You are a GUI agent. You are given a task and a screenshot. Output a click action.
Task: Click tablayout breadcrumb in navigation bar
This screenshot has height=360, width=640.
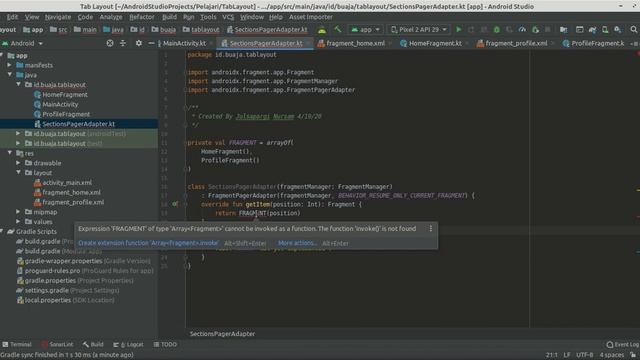coord(201,29)
